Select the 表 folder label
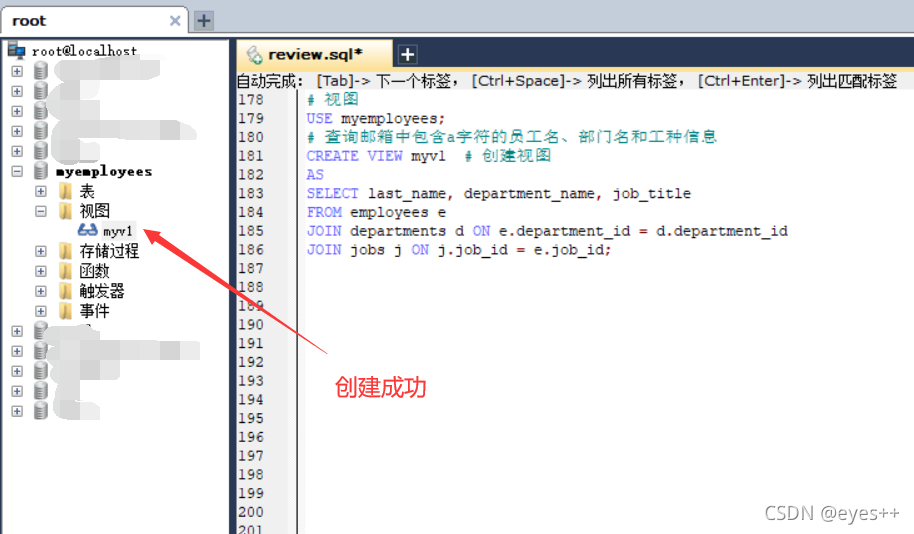914x534 pixels. click(x=87, y=191)
